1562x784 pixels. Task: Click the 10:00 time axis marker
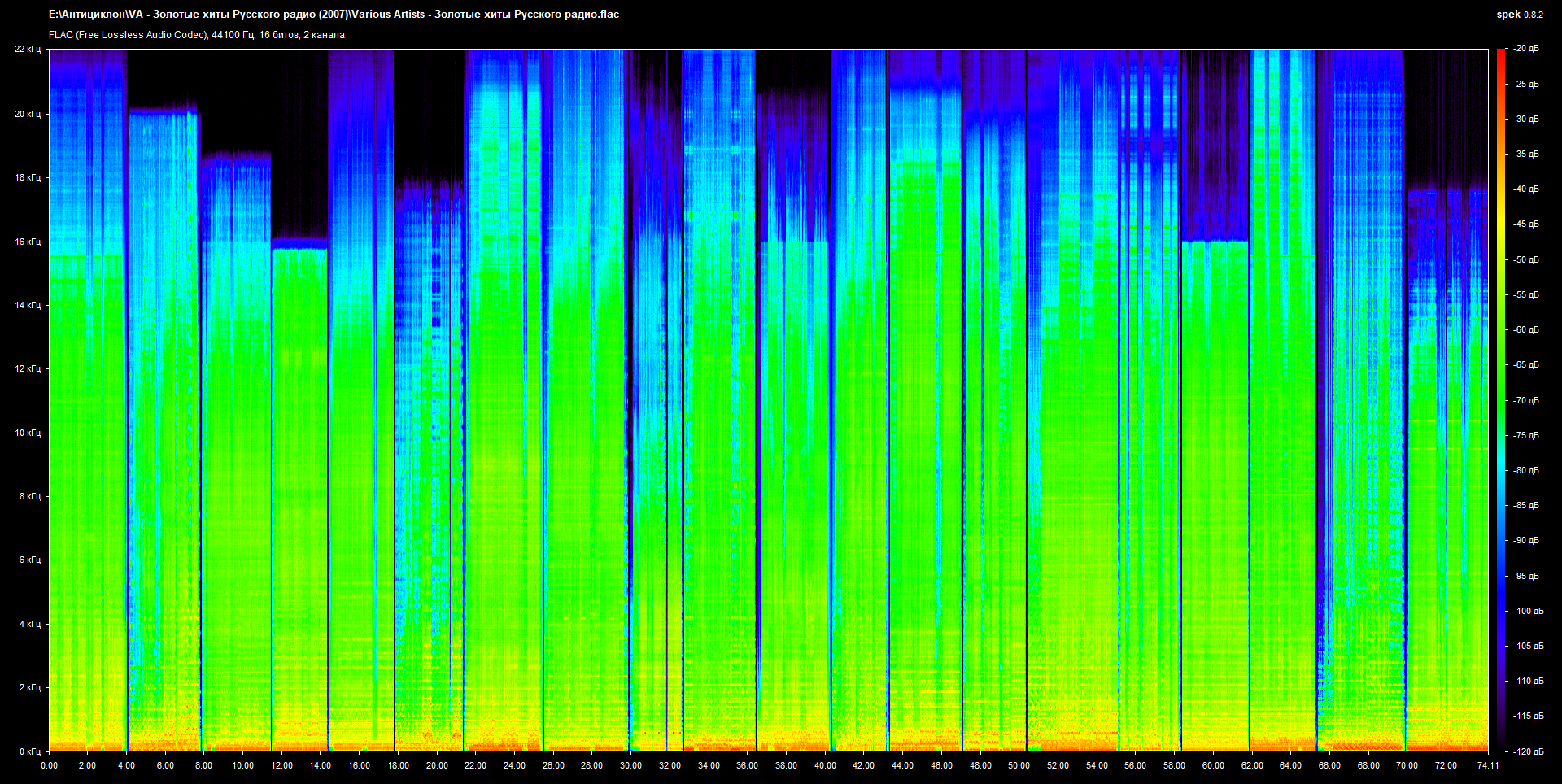point(242,765)
